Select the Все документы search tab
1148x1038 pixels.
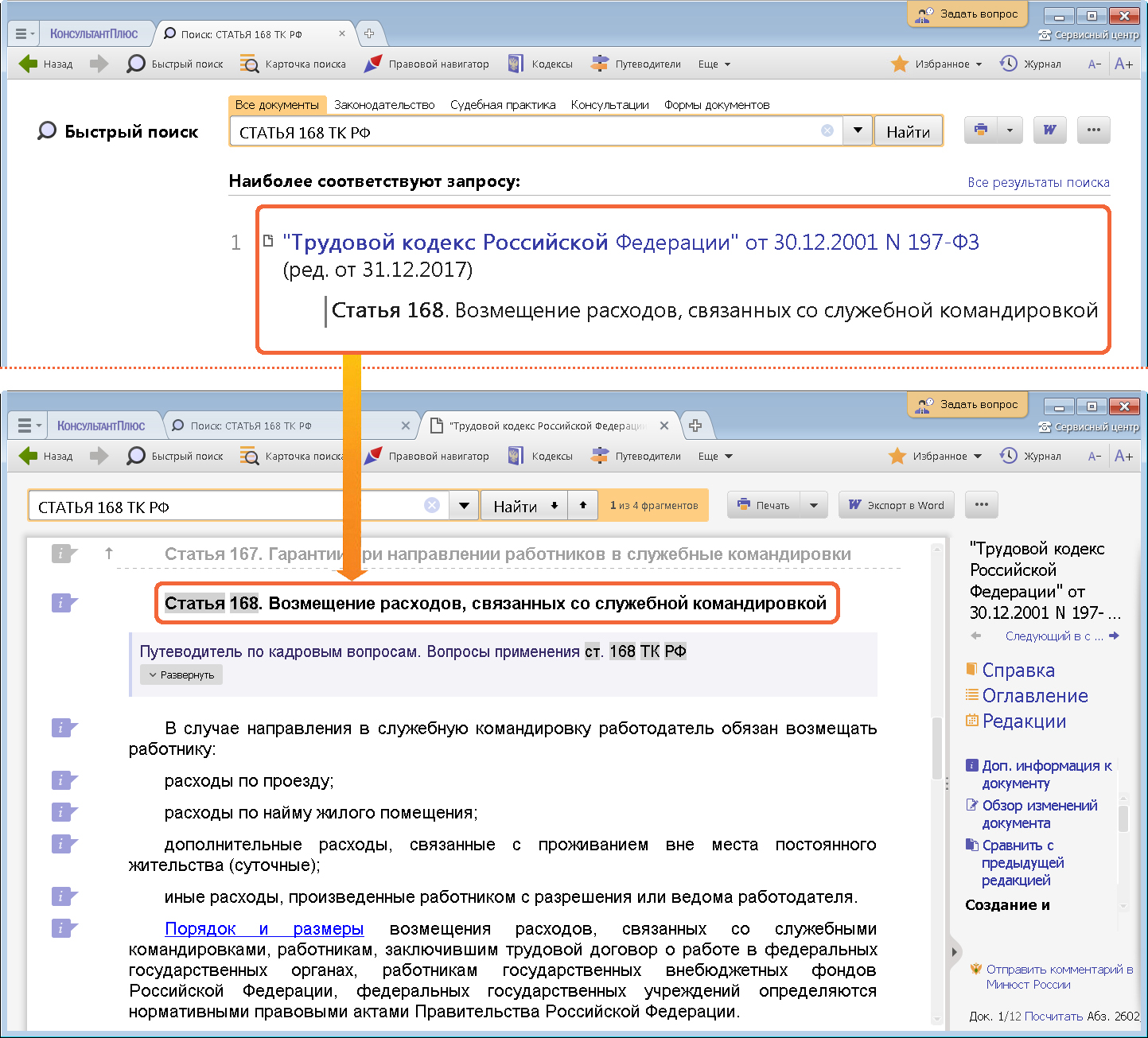click(x=277, y=105)
